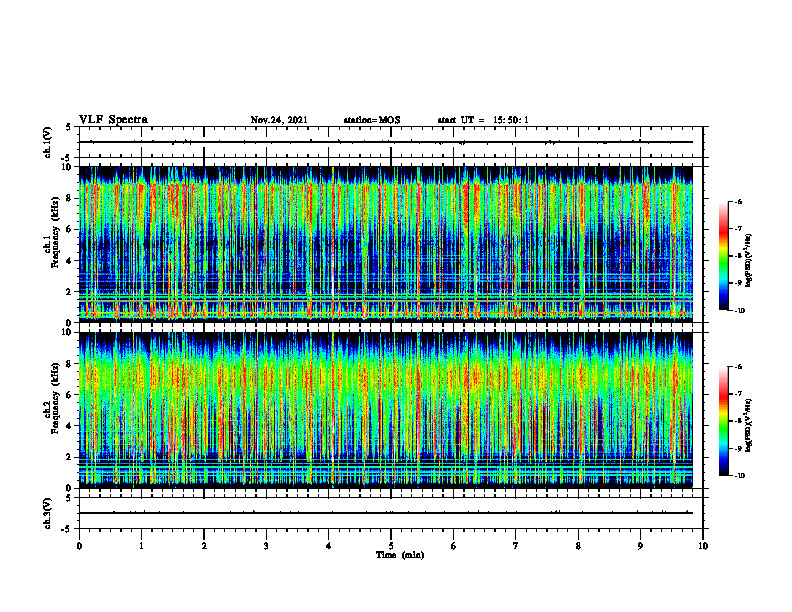Screen dimensions: 792x612
Task: Click the ch.2 'Frequency (kHz)' axis label
Action: pyautogui.click(x=55, y=398)
